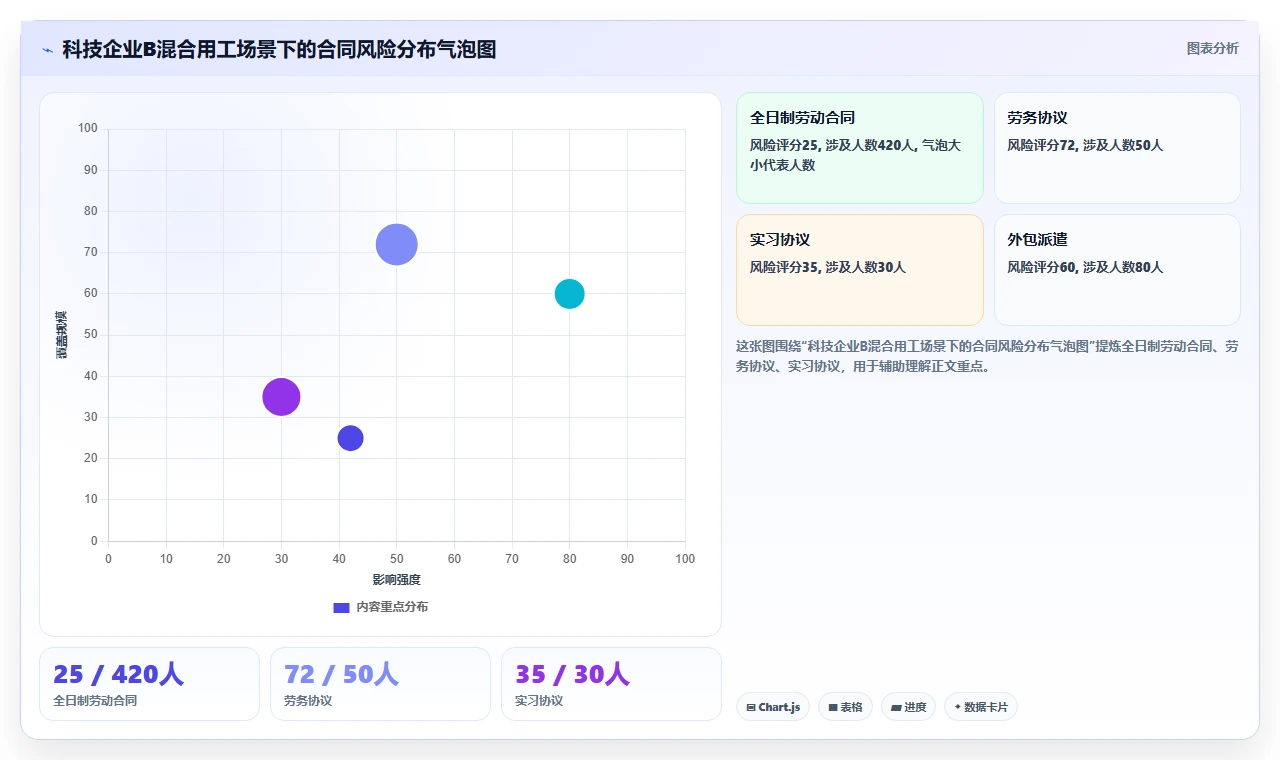Click the lightning icon beside the title
The image size is (1280, 760).
pyautogui.click(x=48, y=50)
